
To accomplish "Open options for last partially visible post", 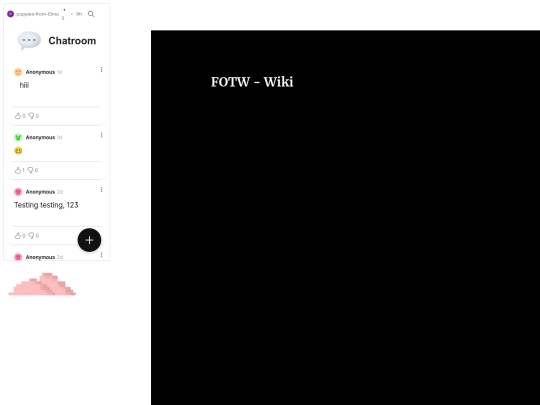I will point(101,255).
